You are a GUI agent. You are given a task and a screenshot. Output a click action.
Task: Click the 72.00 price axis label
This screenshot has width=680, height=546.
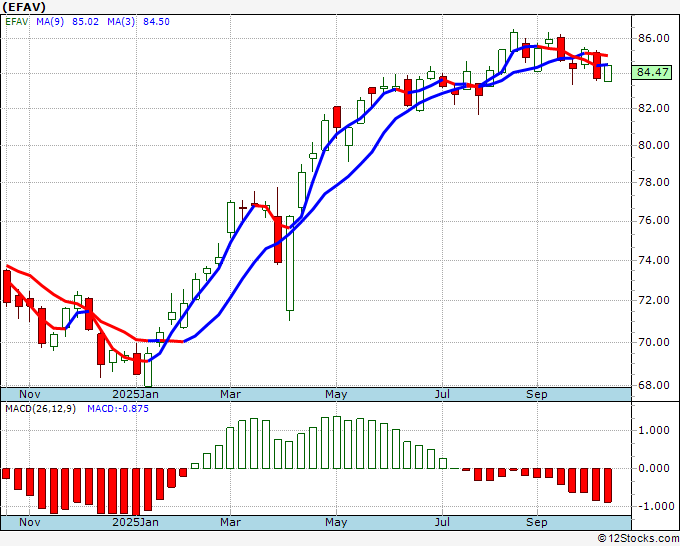[654, 300]
